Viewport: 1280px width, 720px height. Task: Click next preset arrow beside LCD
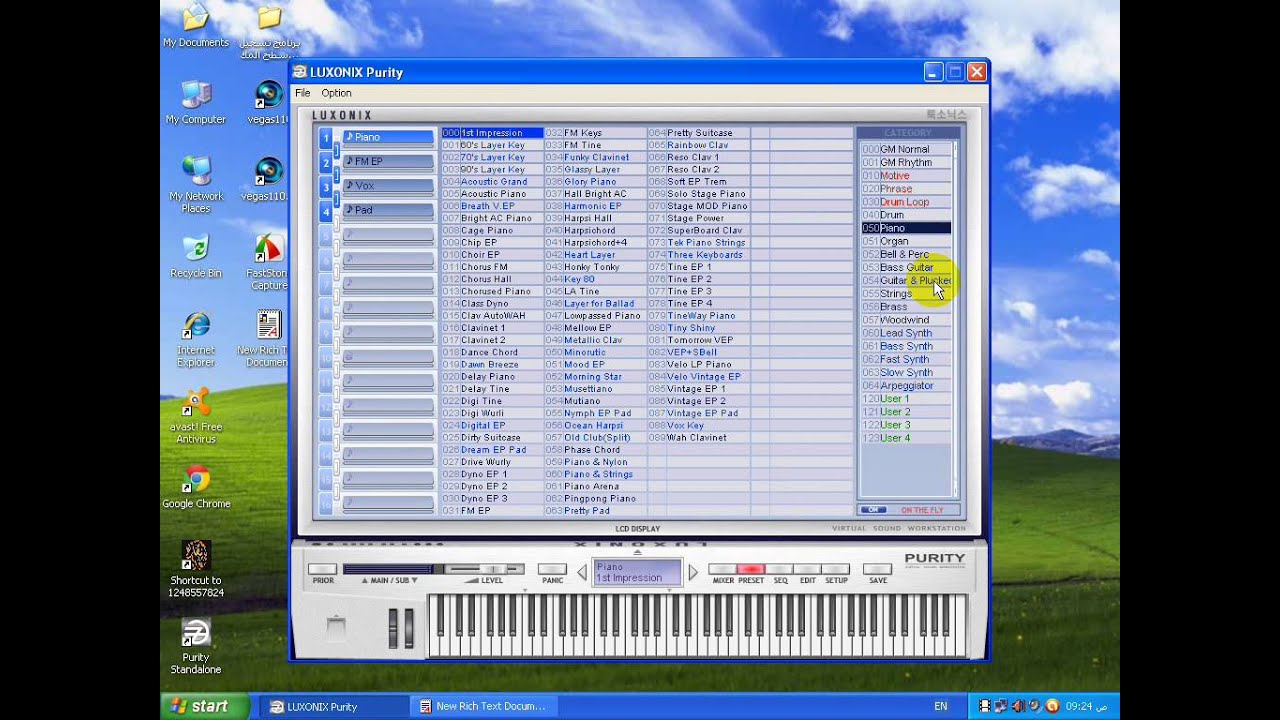click(x=693, y=573)
